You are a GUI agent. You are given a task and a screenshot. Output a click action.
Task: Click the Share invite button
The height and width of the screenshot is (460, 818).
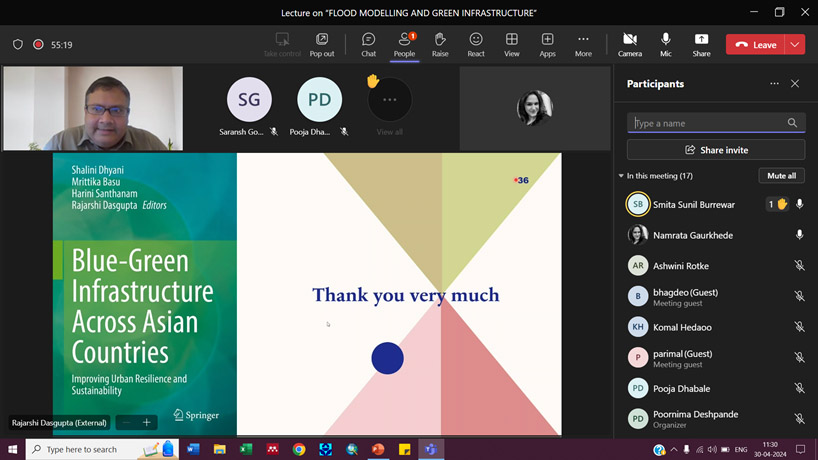(715, 150)
